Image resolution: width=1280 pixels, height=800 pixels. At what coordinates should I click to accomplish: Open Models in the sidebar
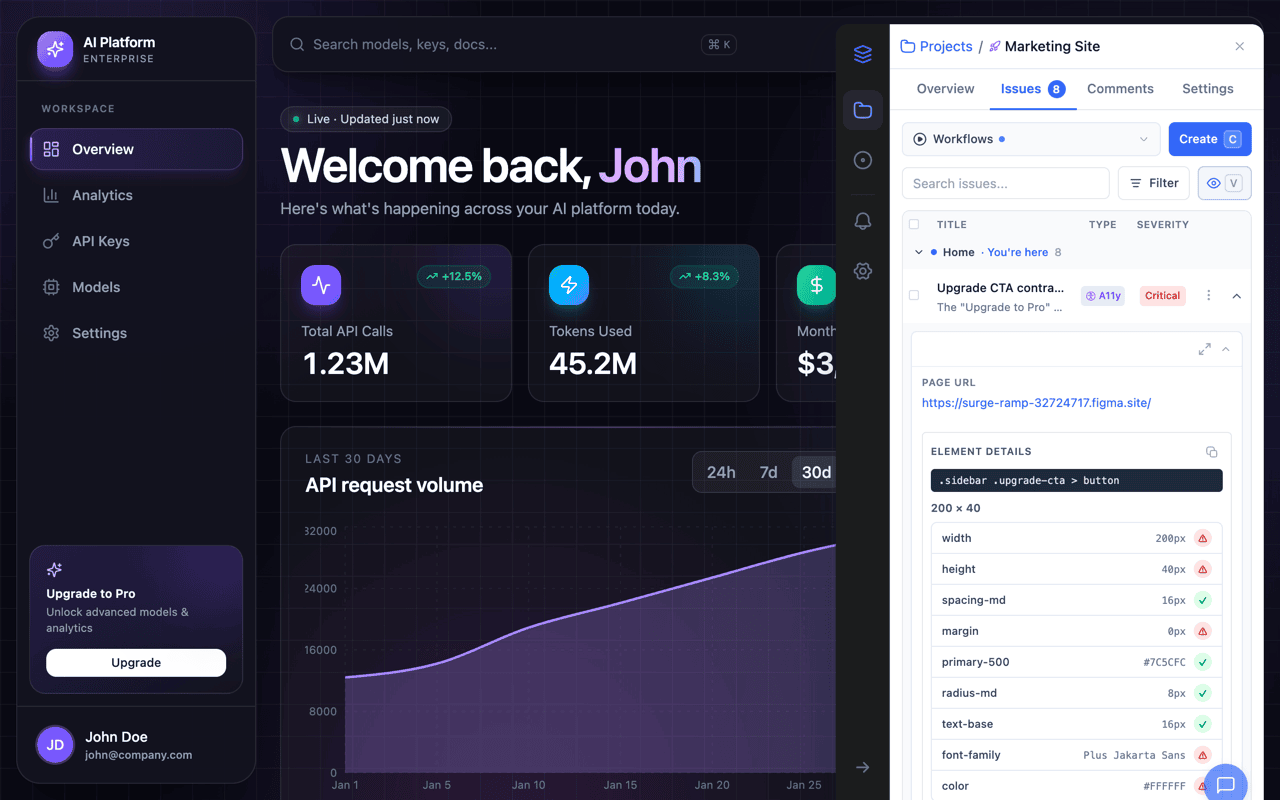(136, 287)
